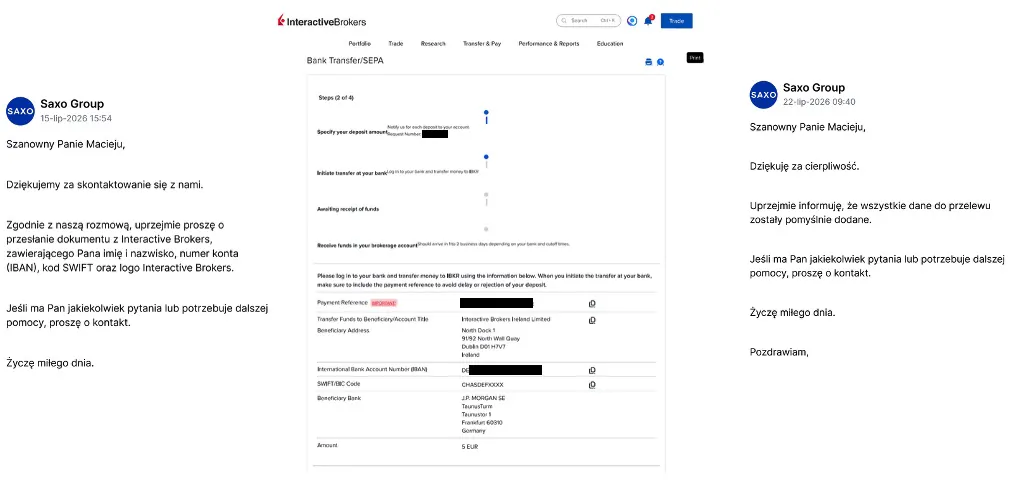Click the 'Specify your deposit amount' step

point(352,132)
